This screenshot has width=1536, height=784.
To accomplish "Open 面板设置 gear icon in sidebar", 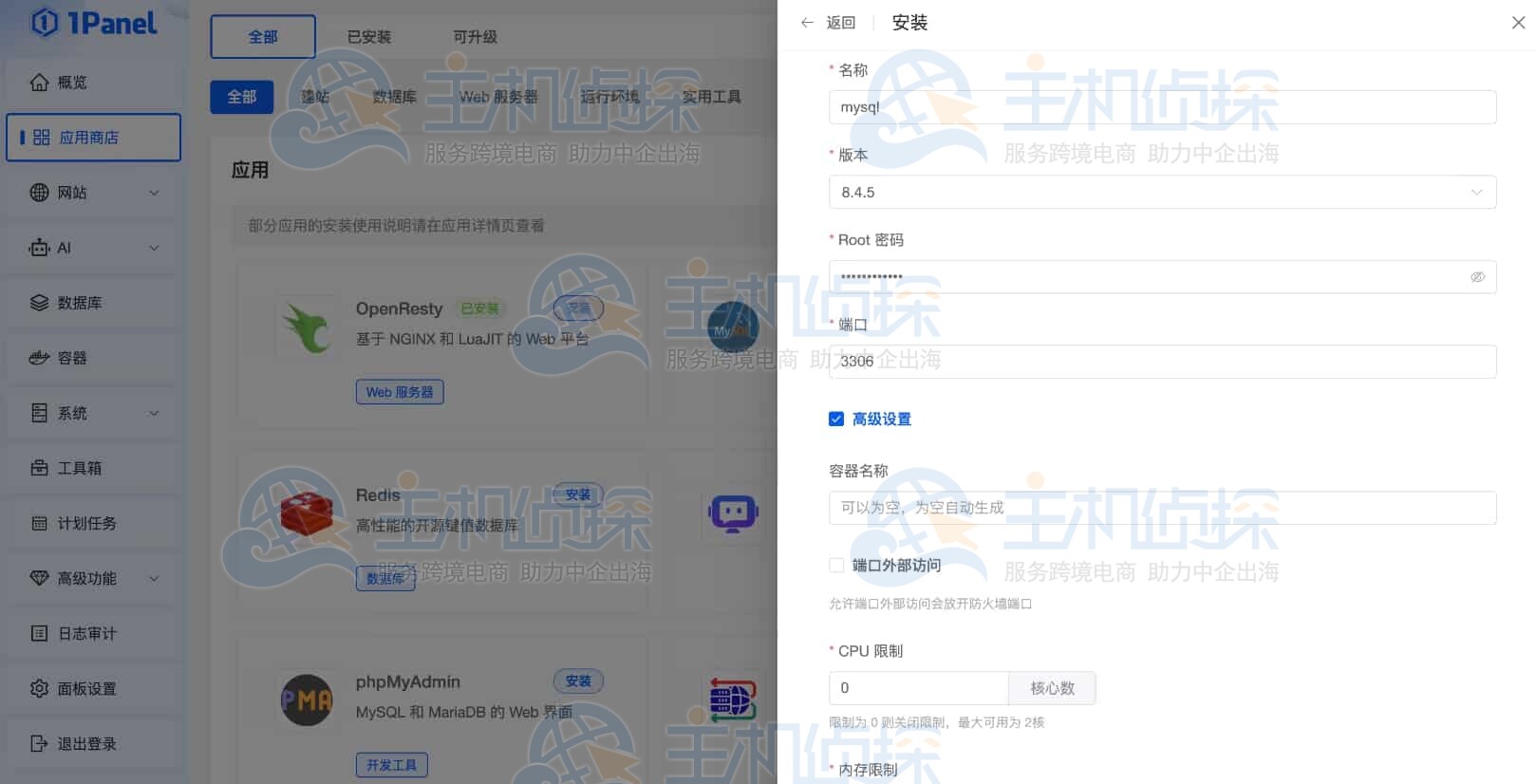I will pos(39,688).
